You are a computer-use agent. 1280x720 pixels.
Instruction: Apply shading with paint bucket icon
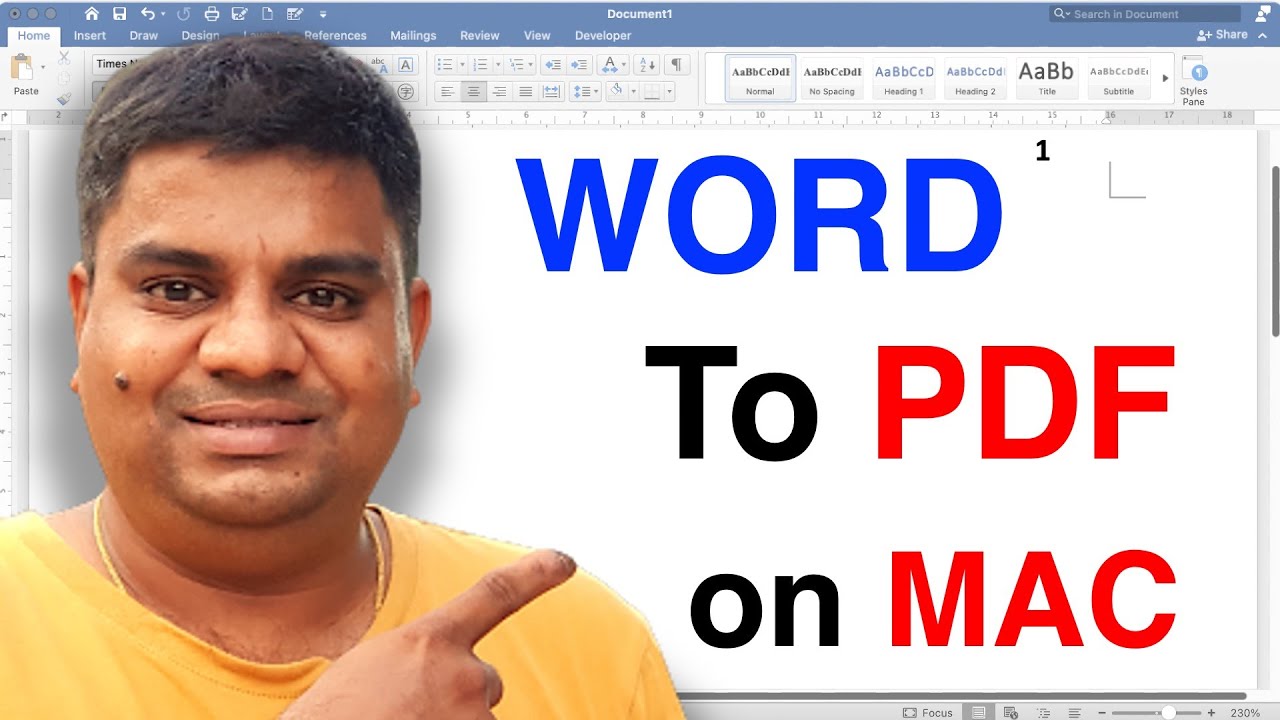tap(616, 91)
